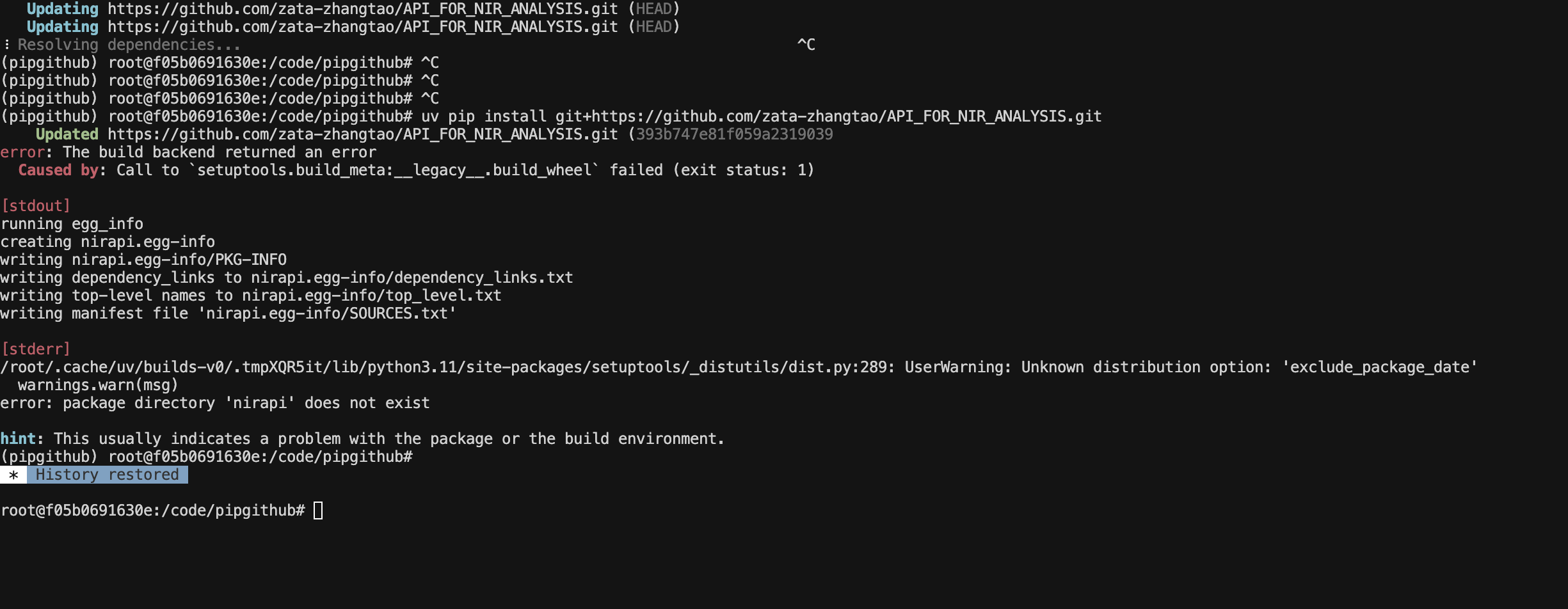This screenshot has width=1568, height=609.
Task: Click the asterisk marker beside History restored
Action: (x=13, y=475)
